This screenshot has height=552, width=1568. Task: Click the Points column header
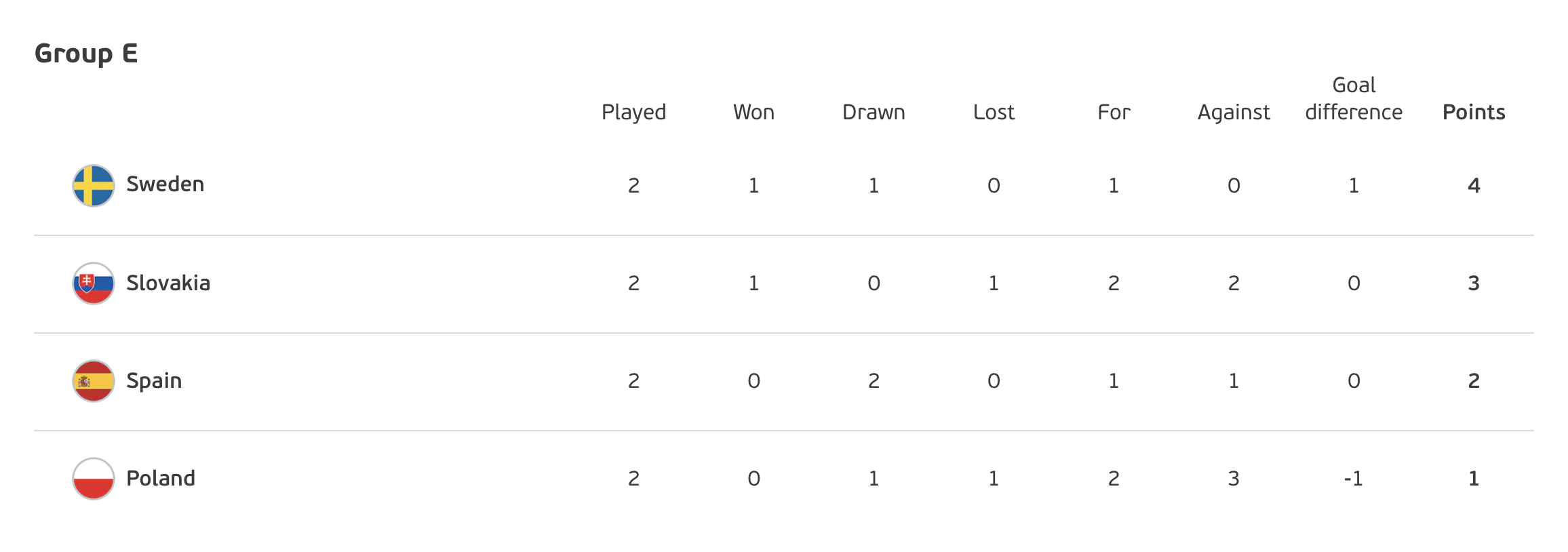coord(1474,112)
